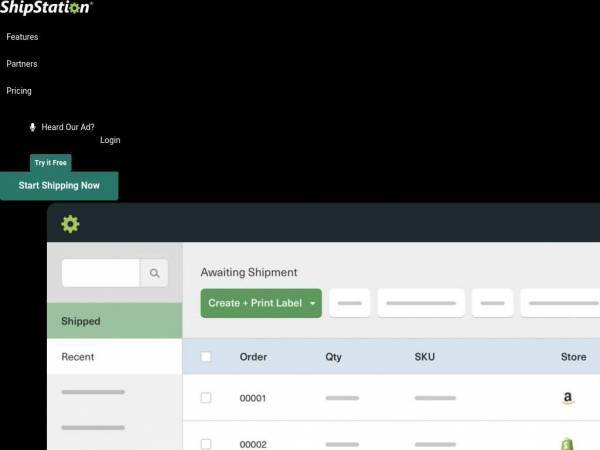Click the magnifier search icon
Viewport: 600px width, 450px height.
tap(154, 273)
